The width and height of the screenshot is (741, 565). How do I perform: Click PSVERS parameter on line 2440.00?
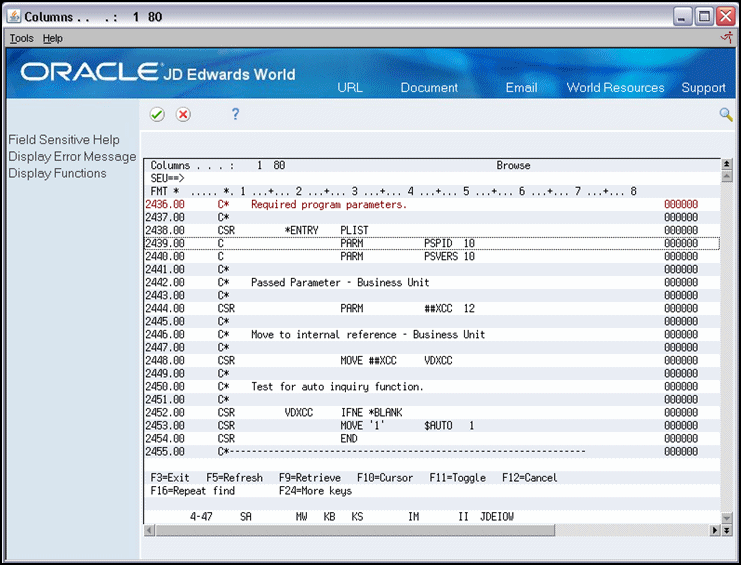coord(441,256)
